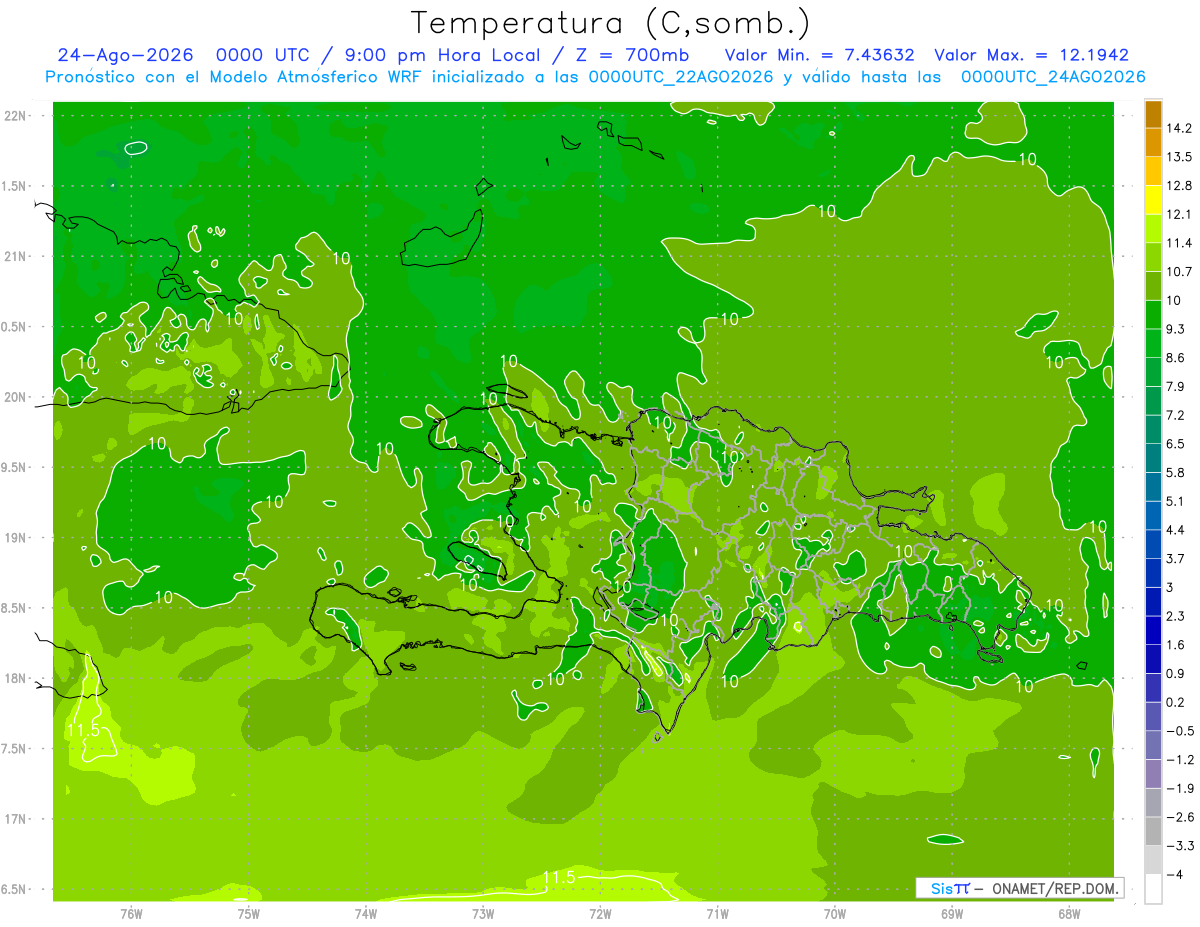Click the 1.6 colorbar value
The image size is (1200, 927).
[x=1176, y=645]
